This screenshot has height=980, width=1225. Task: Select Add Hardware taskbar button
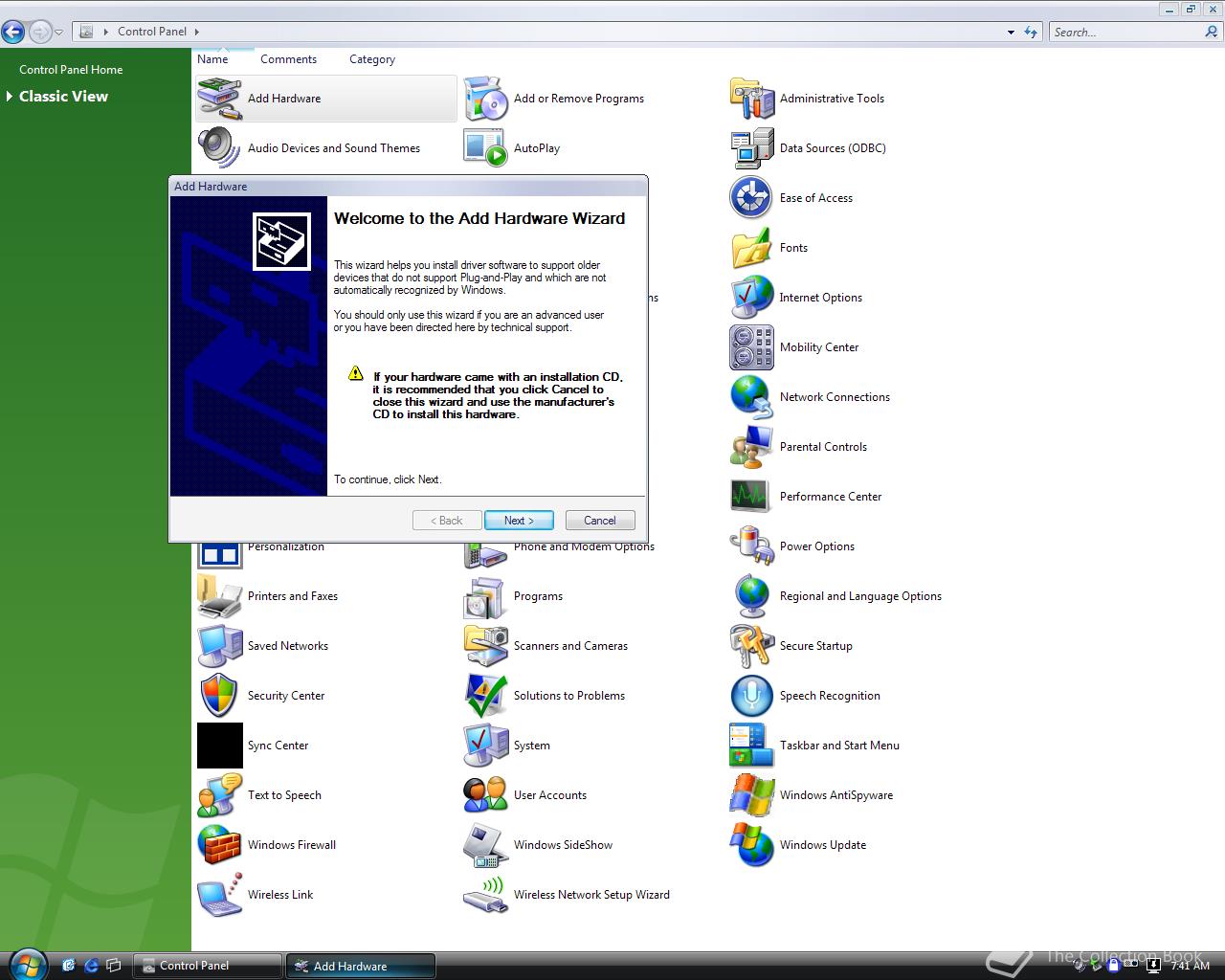click(x=361, y=966)
